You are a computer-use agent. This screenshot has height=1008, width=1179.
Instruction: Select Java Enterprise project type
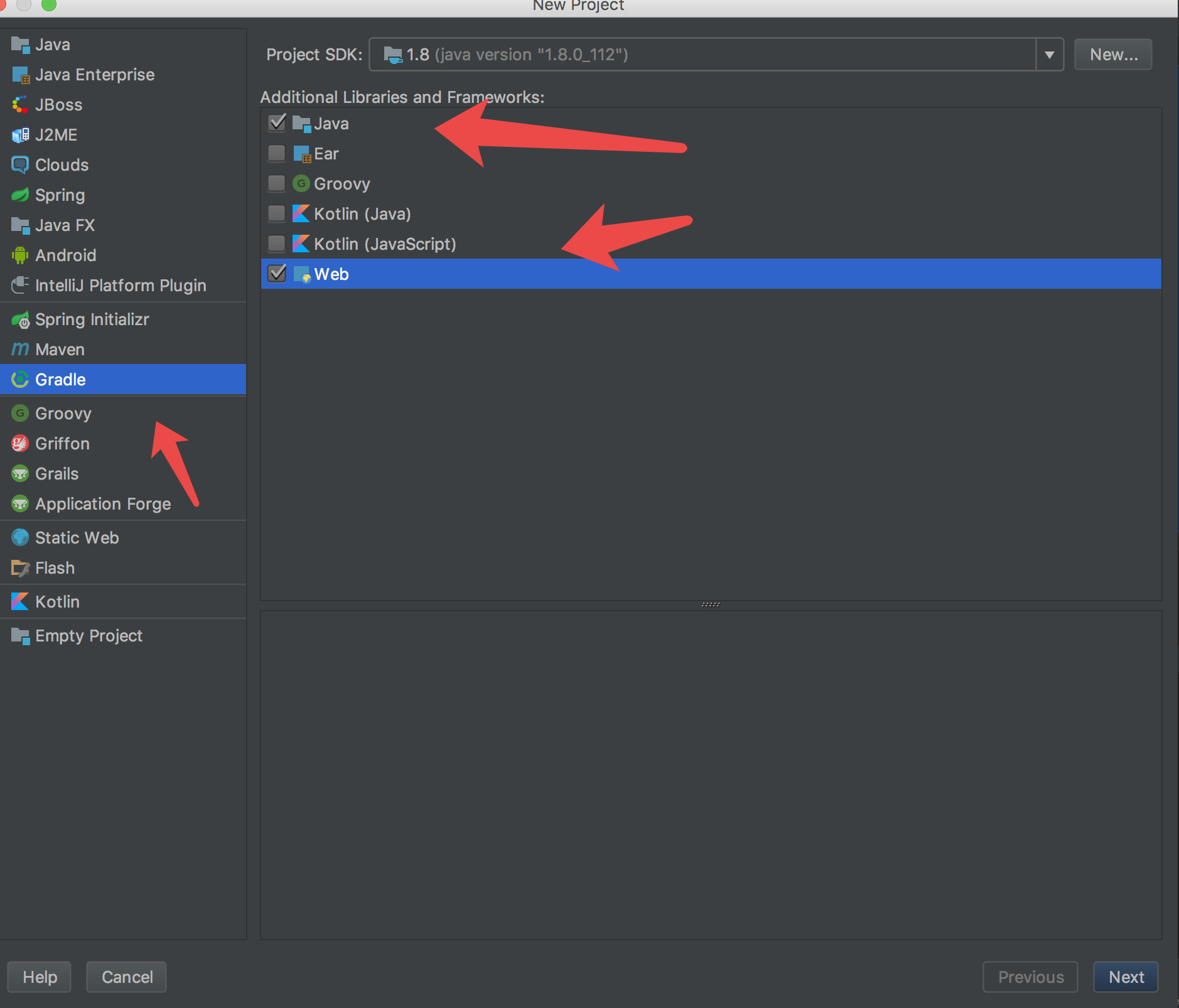point(95,75)
